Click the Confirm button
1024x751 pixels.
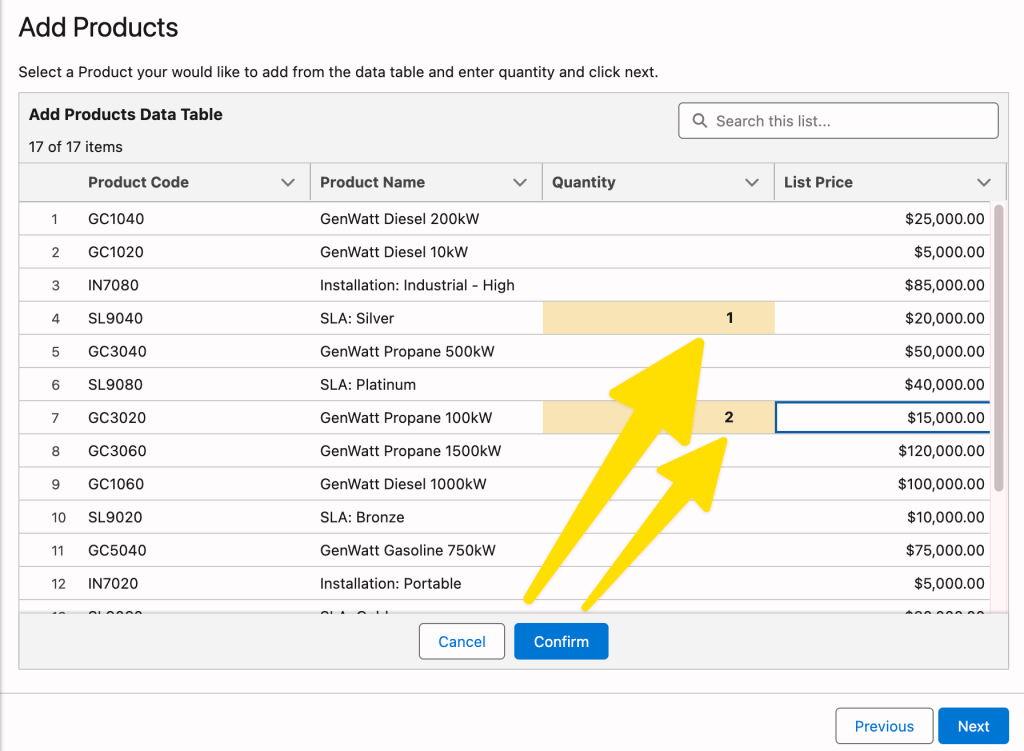pyautogui.click(x=561, y=641)
